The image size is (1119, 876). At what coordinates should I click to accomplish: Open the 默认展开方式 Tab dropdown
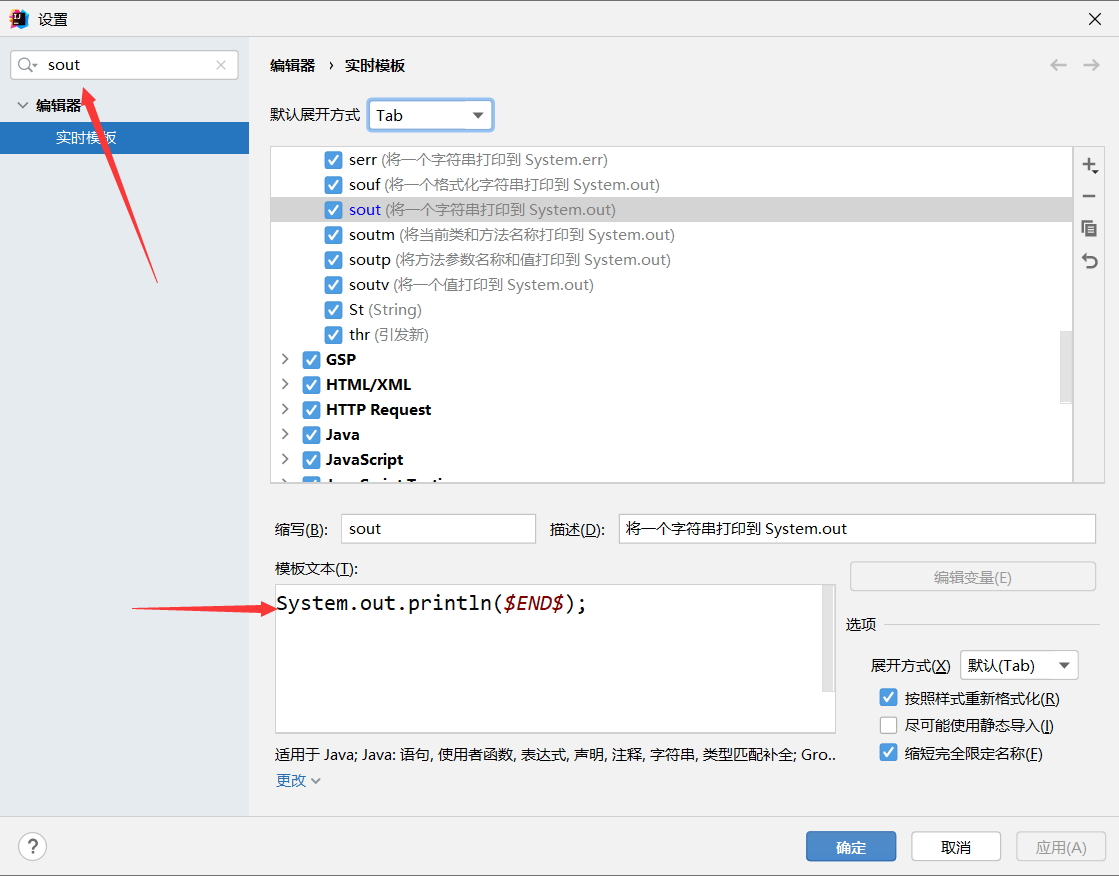tap(430, 115)
